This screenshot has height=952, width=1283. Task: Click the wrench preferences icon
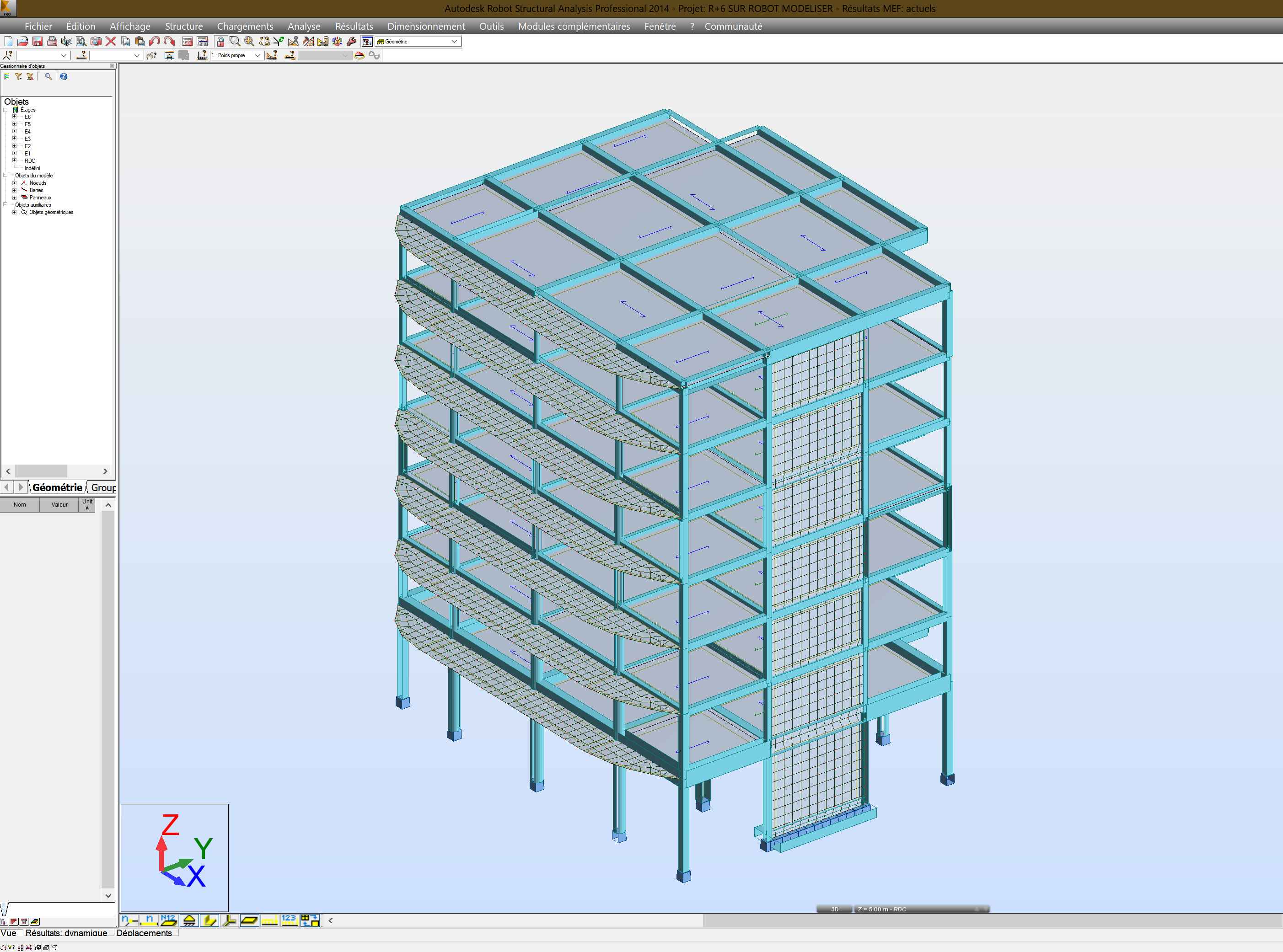(352, 42)
